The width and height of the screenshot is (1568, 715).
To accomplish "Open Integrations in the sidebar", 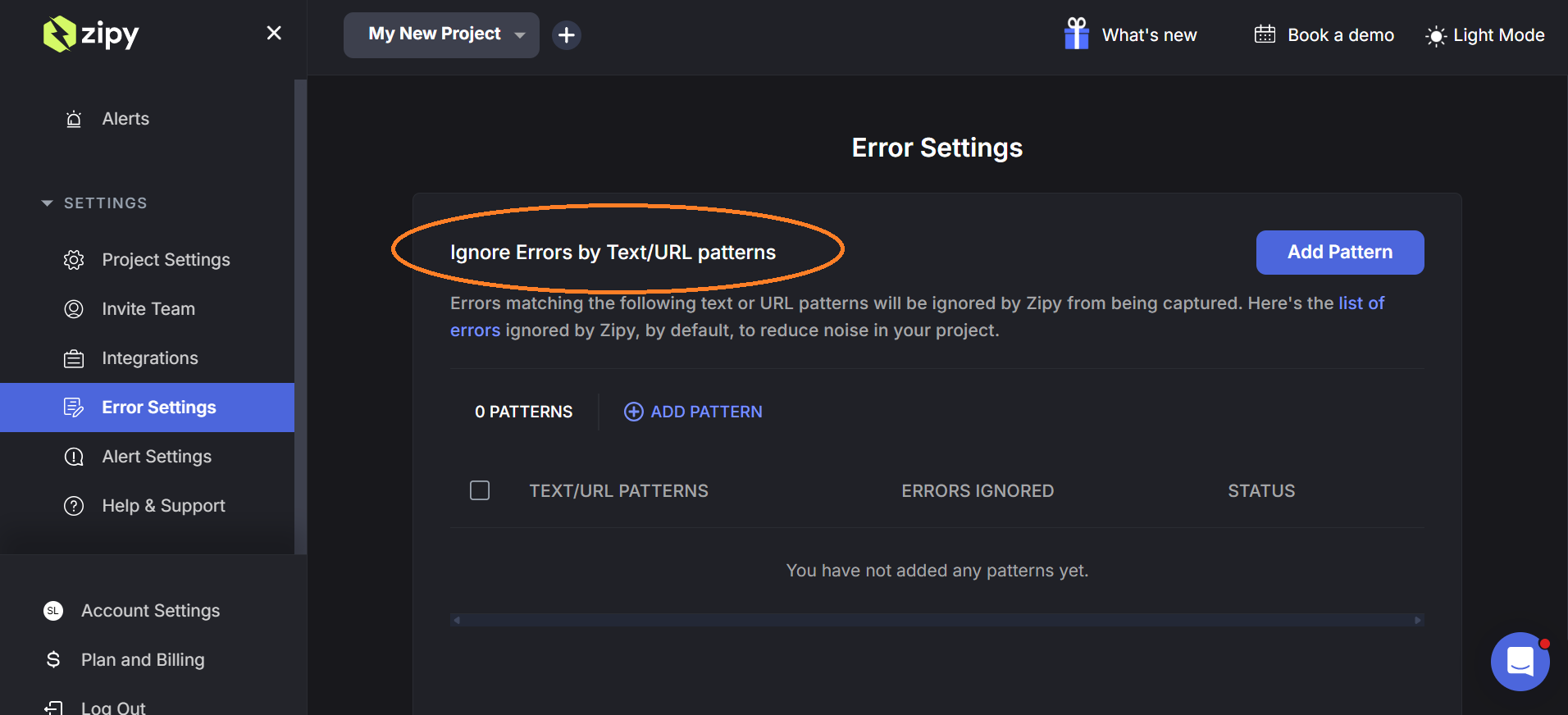I will [x=149, y=358].
